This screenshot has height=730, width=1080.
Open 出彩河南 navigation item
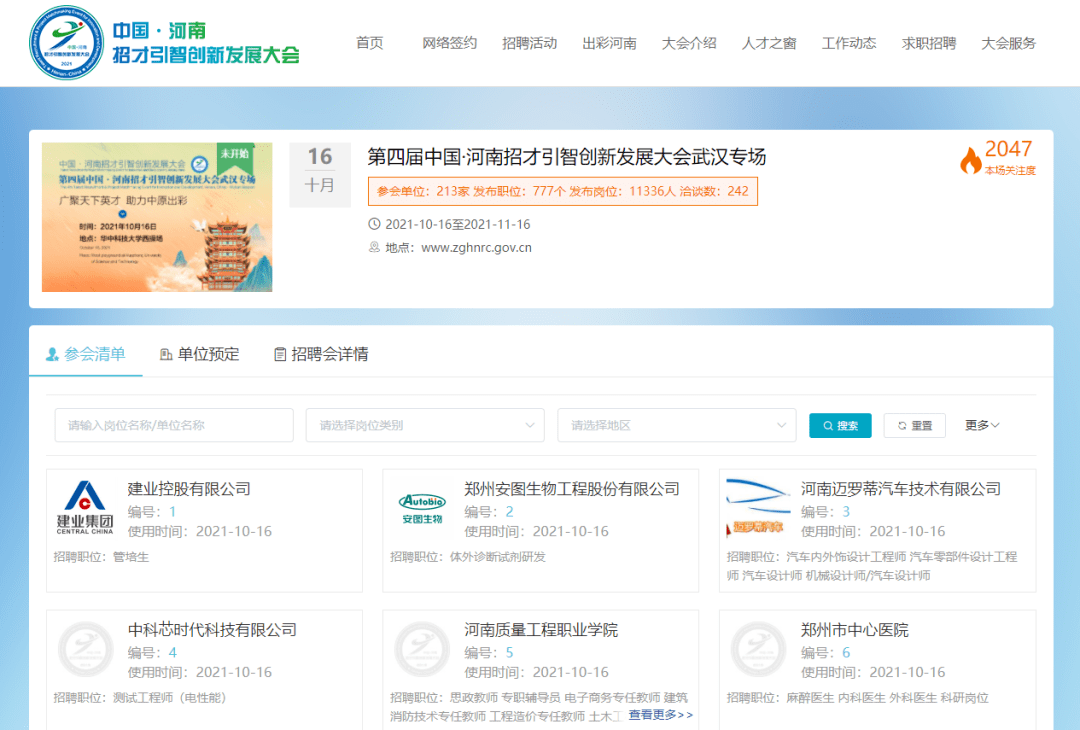(x=610, y=43)
